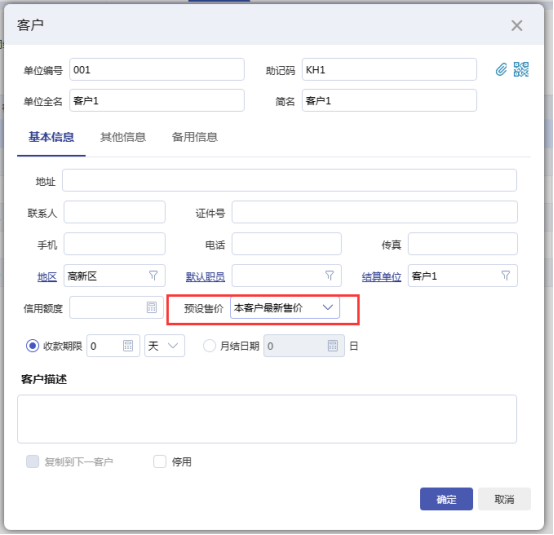The height and width of the screenshot is (535, 554).
Task: Check the 停用 checkbox
Action: coord(160,461)
